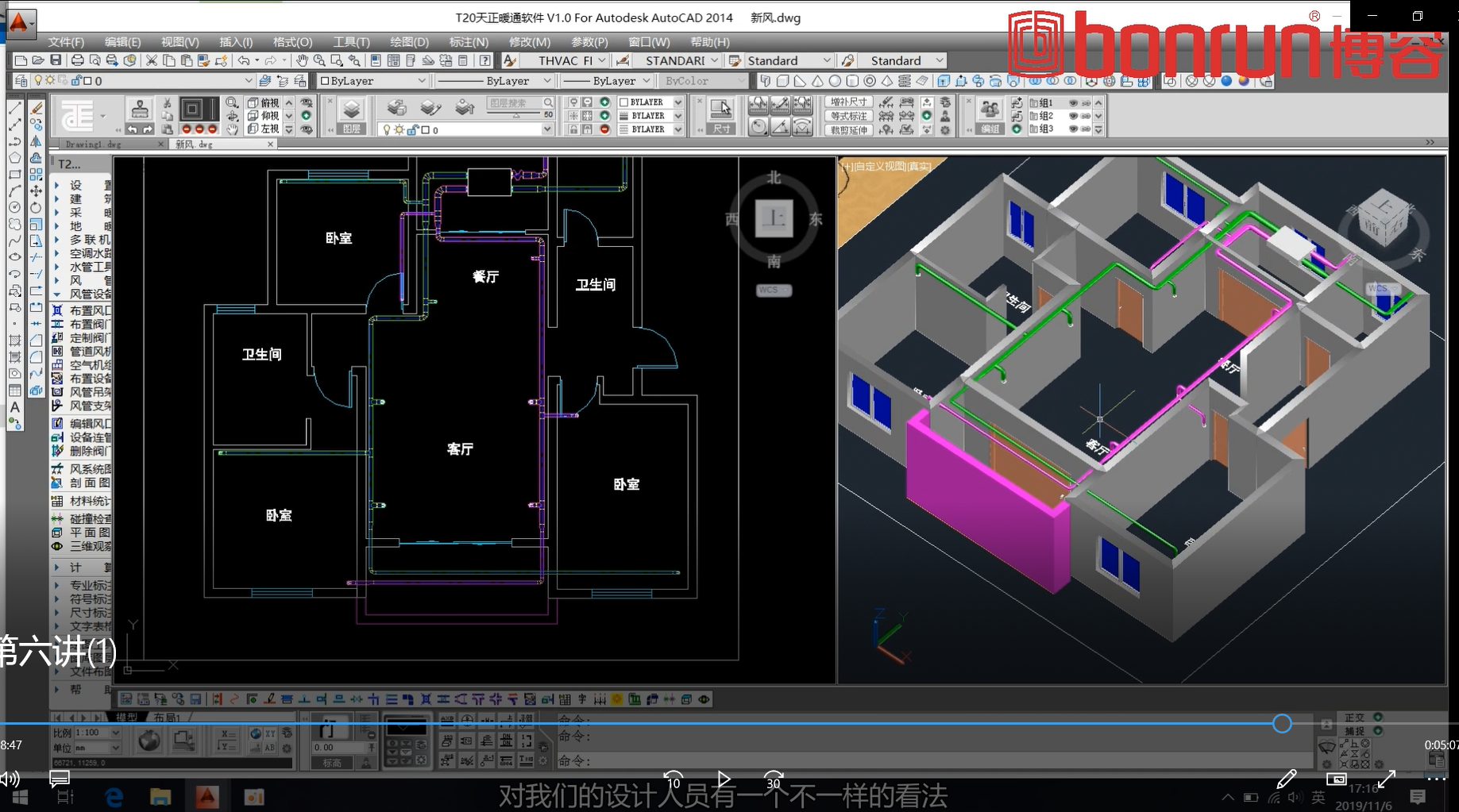Toggle layer freeze sun icon in layer dropdown
1459x812 pixels.
(x=50, y=80)
